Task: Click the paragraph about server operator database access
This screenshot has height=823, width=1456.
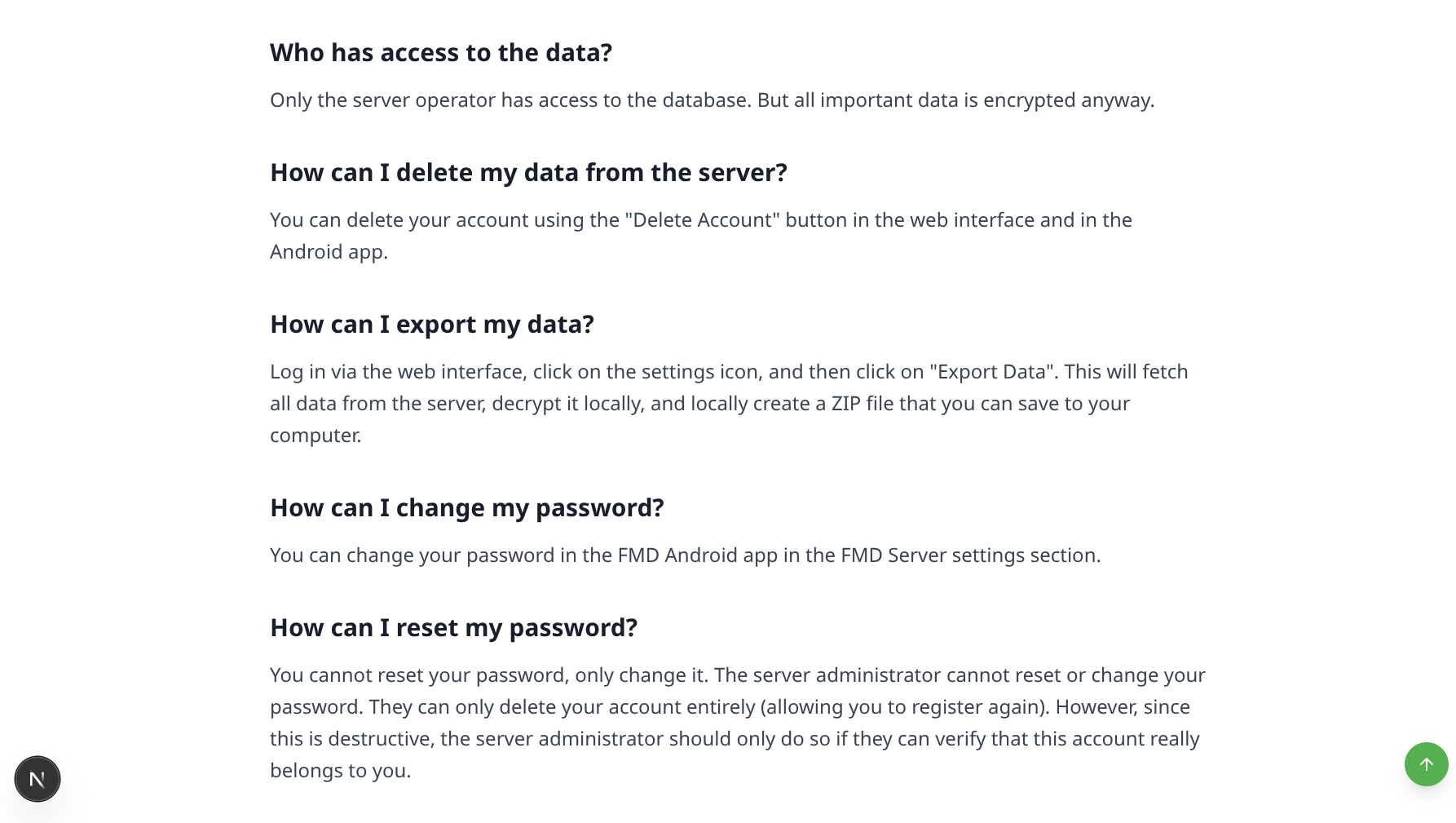Action: tap(712, 100)
